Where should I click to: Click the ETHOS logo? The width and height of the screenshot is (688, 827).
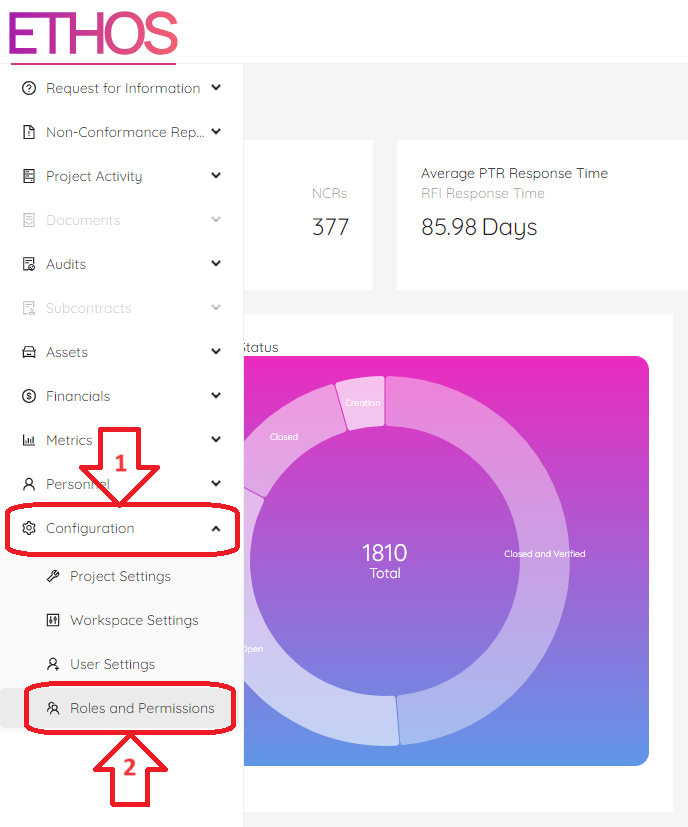92,33
